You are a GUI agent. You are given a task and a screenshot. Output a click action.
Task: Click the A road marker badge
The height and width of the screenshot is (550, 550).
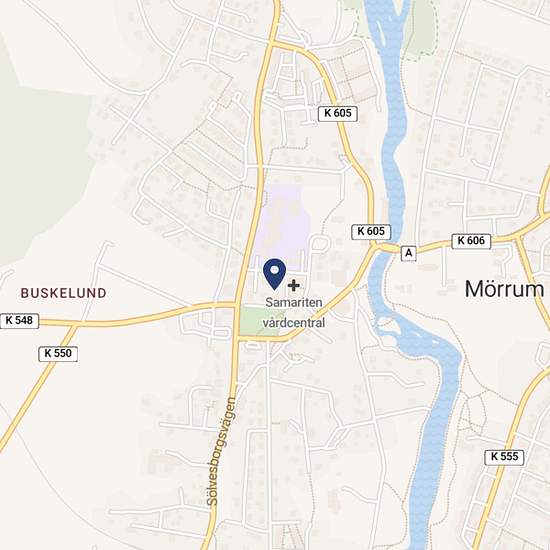coord(408,253)
